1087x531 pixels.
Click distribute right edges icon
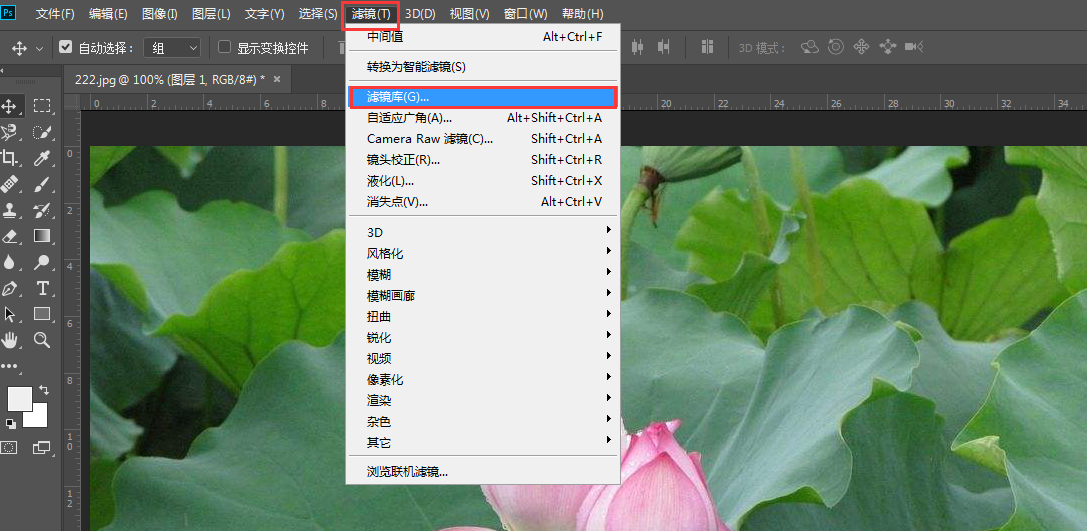click(664, 47)
